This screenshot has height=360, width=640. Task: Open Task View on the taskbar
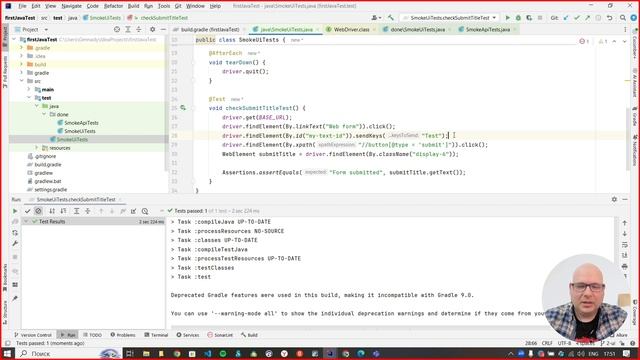(x=130, y=353)
